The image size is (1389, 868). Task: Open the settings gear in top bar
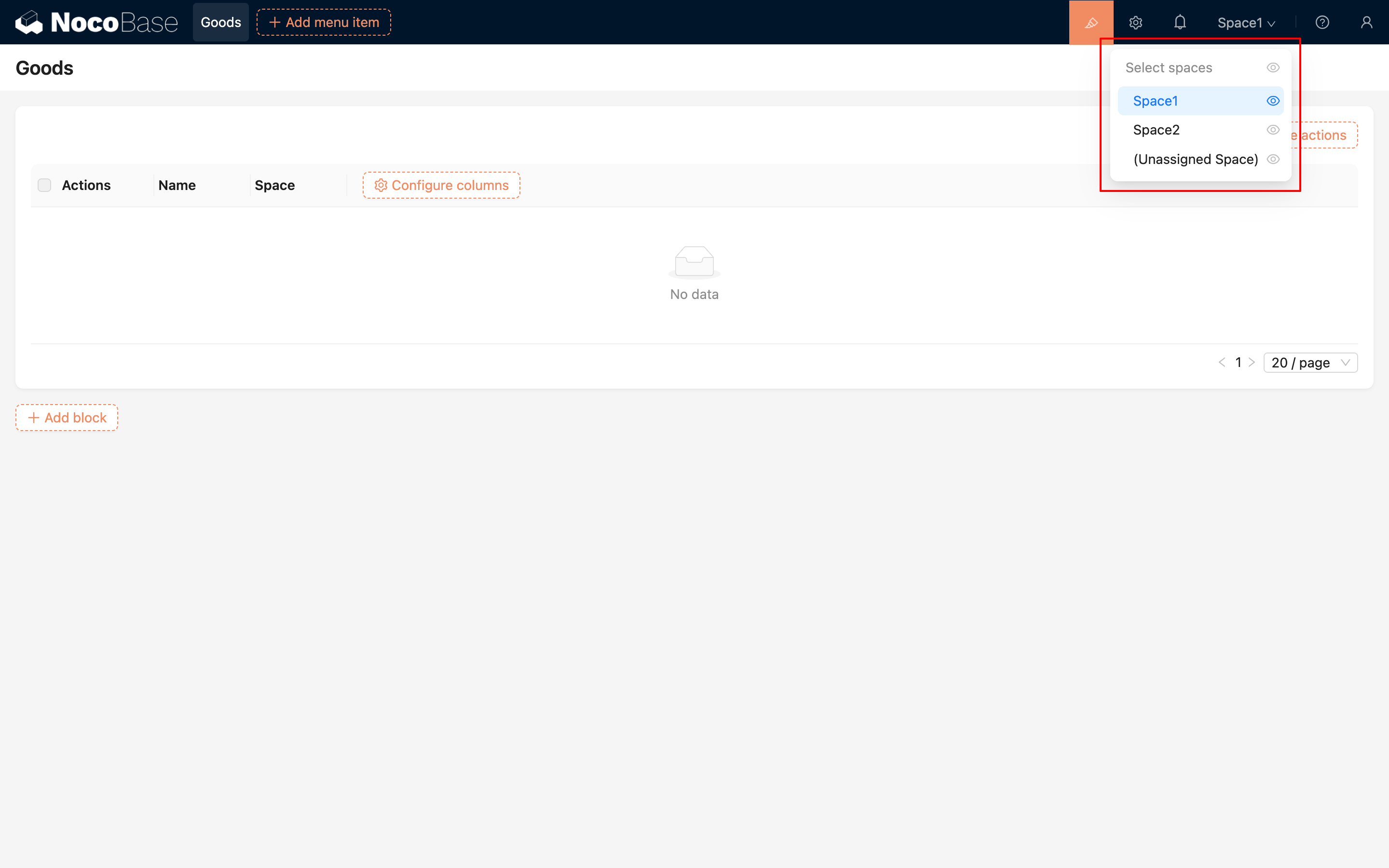coord(1135,22)
